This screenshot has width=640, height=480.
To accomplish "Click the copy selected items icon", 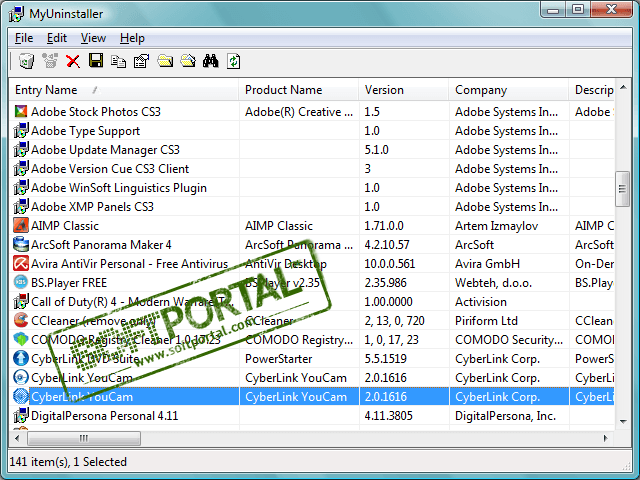I will click(x=118, y=61).
